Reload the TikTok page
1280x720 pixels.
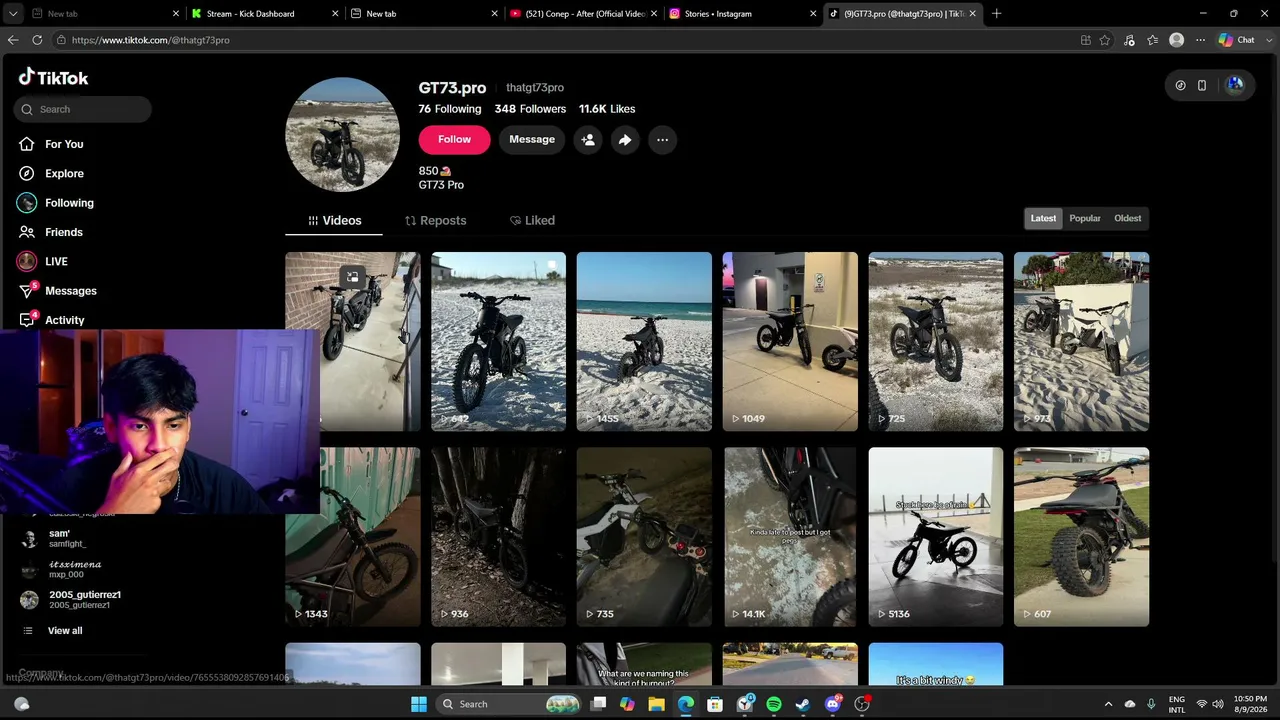coord(37,40)
